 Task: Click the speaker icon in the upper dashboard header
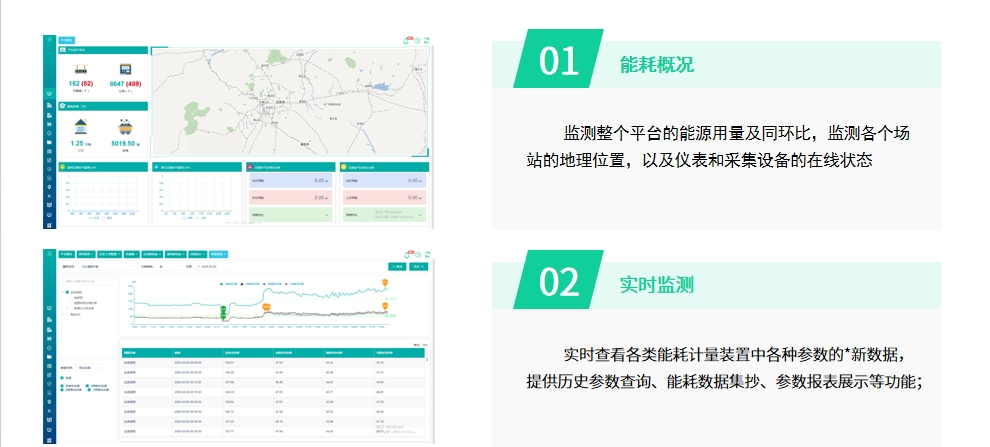click(417, 40)
